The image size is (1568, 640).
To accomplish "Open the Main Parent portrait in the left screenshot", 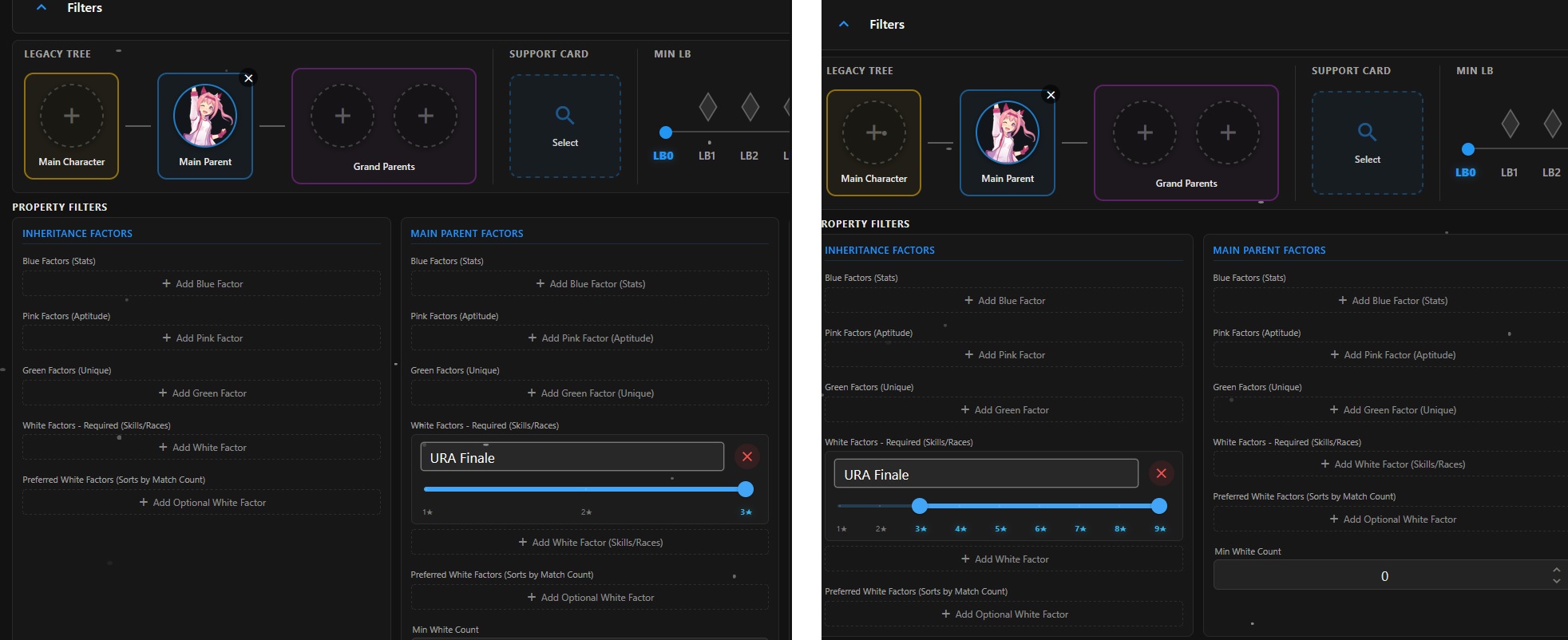I will 205,117.
